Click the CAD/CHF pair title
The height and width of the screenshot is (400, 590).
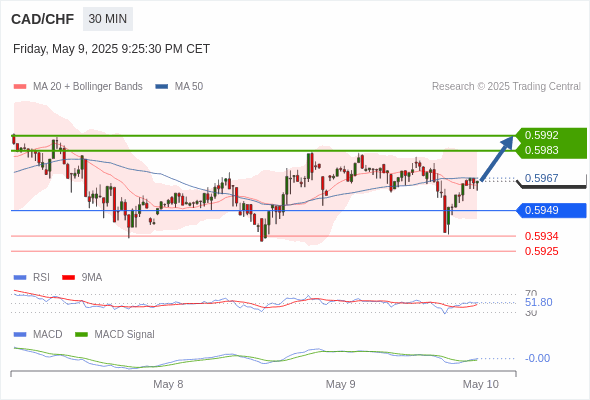click(x=43, y=19)
